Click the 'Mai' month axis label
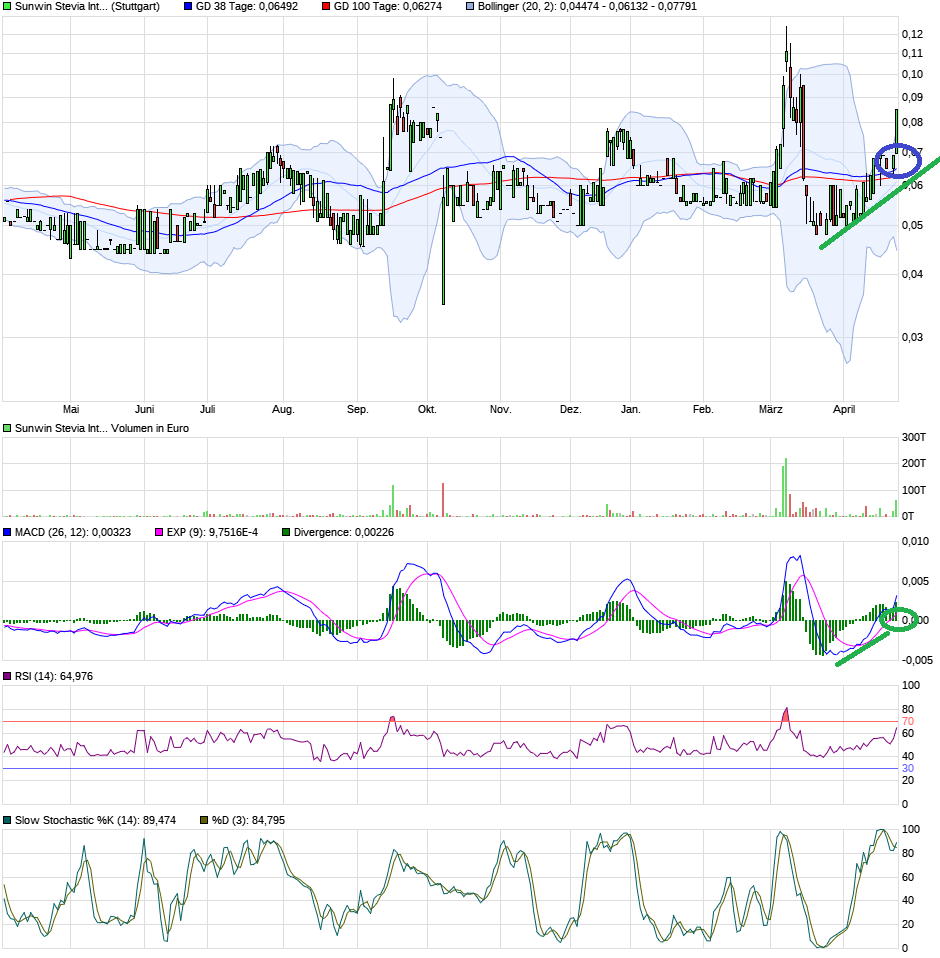This screenshot has height=958, width=940. coord(71,409)
